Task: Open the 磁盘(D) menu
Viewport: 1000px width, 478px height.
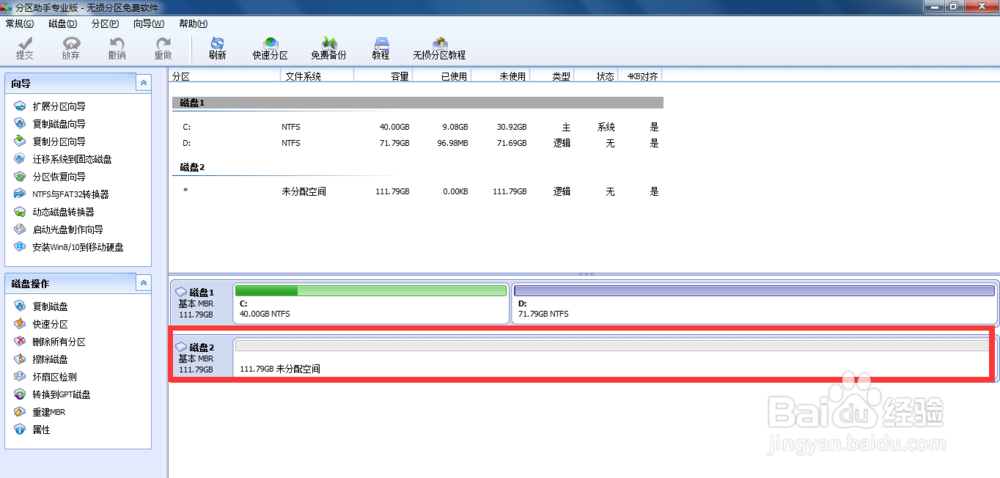Action: point(62,24)
